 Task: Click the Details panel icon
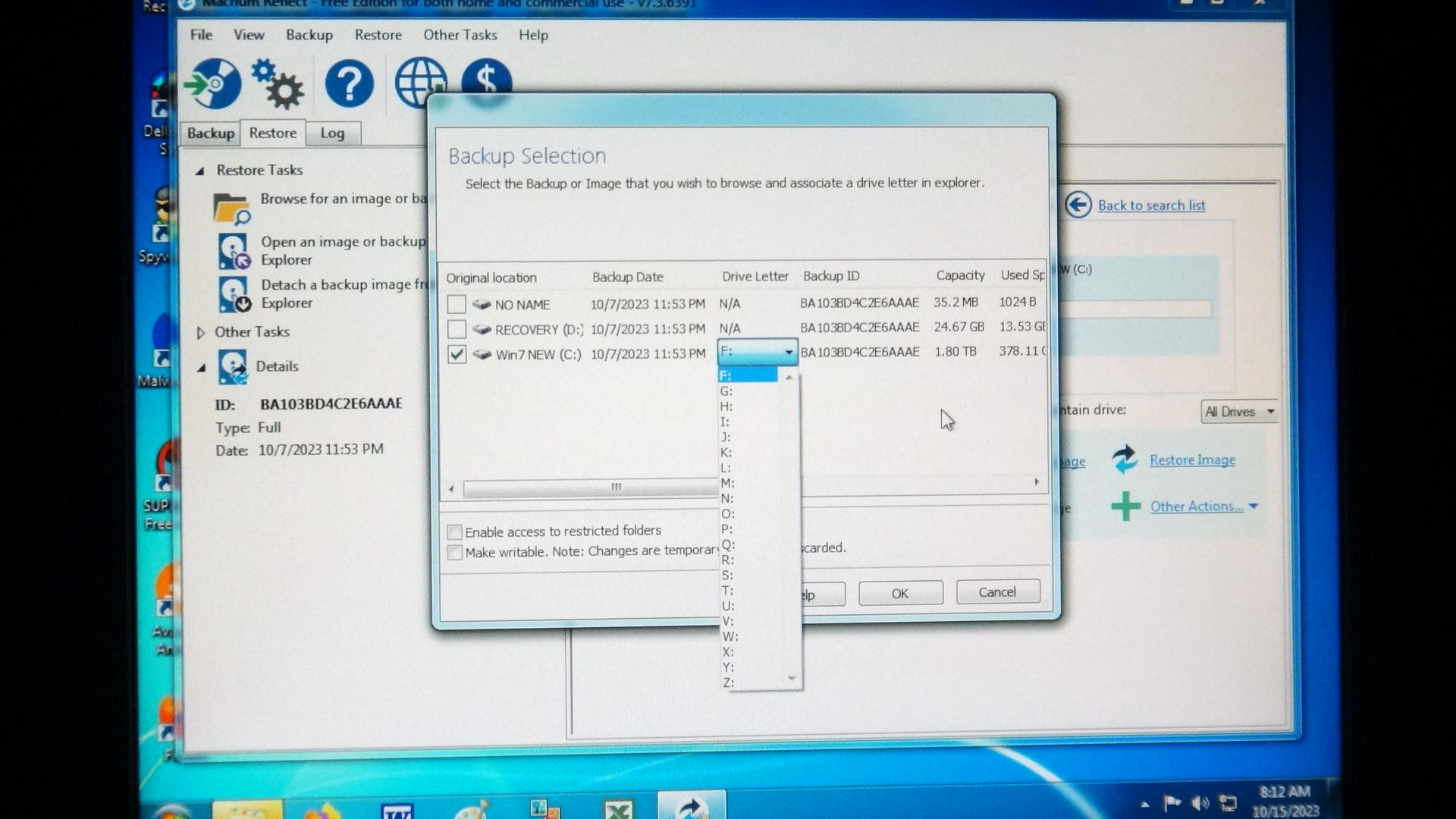pos(233,367)
